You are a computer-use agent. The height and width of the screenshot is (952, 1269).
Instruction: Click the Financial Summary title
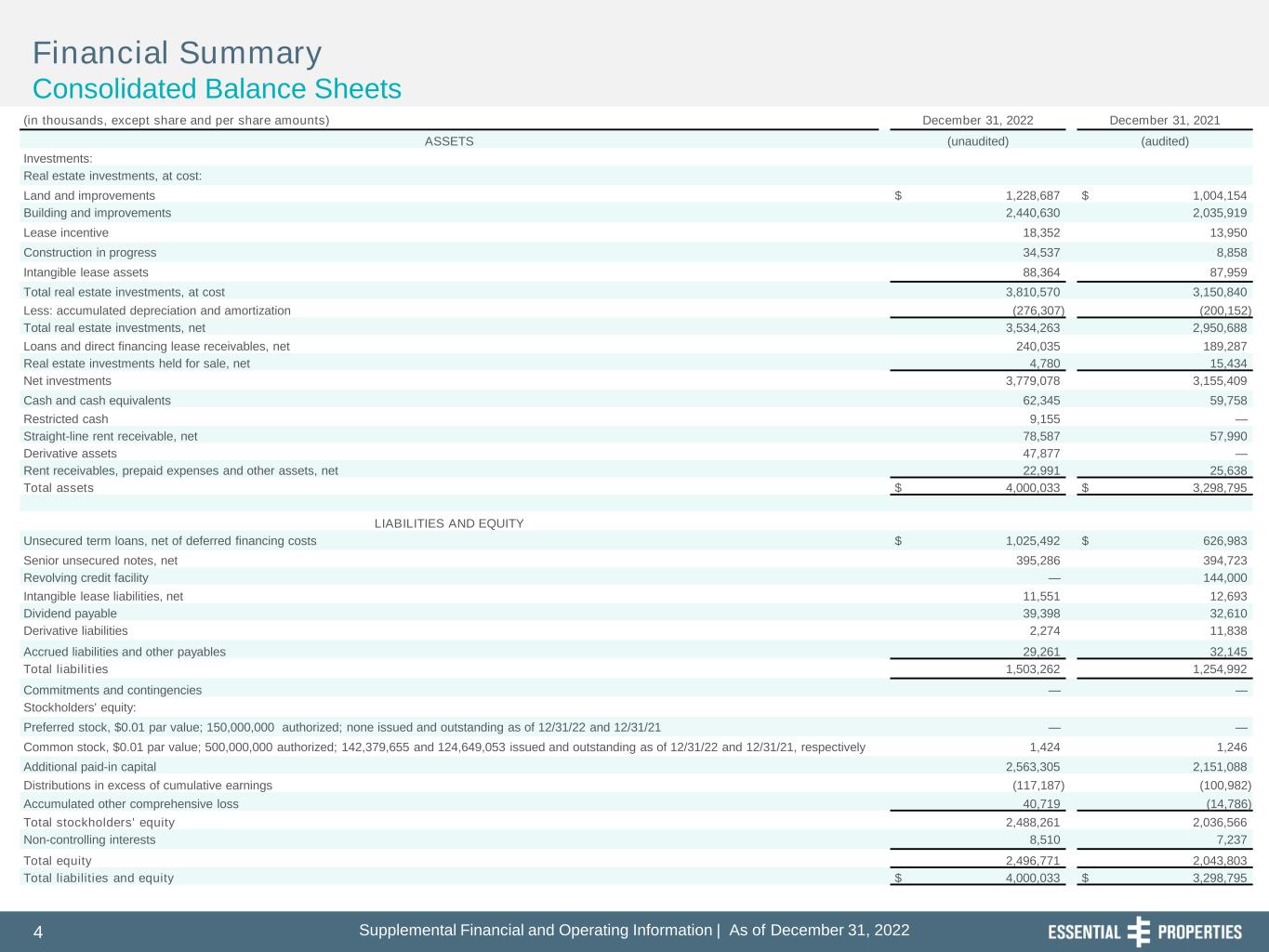pos(177,53)
